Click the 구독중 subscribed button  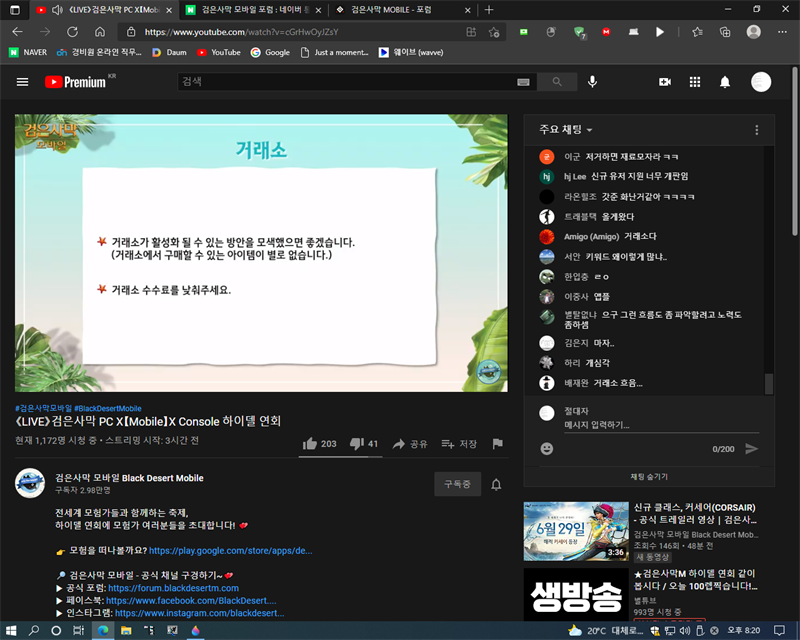456,485
